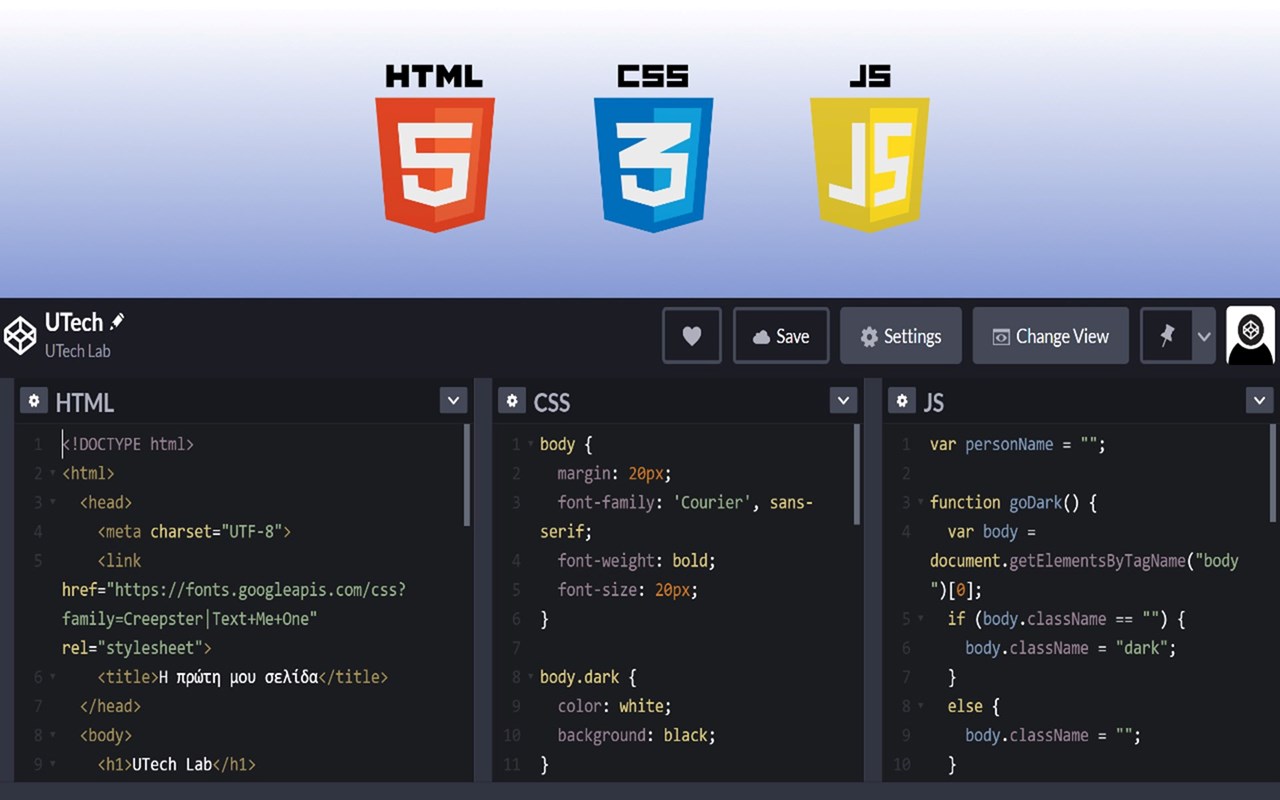The height and width of the screenshot is (800, 1280).
Task: Open pen Settings
Action: coord(901,336)
